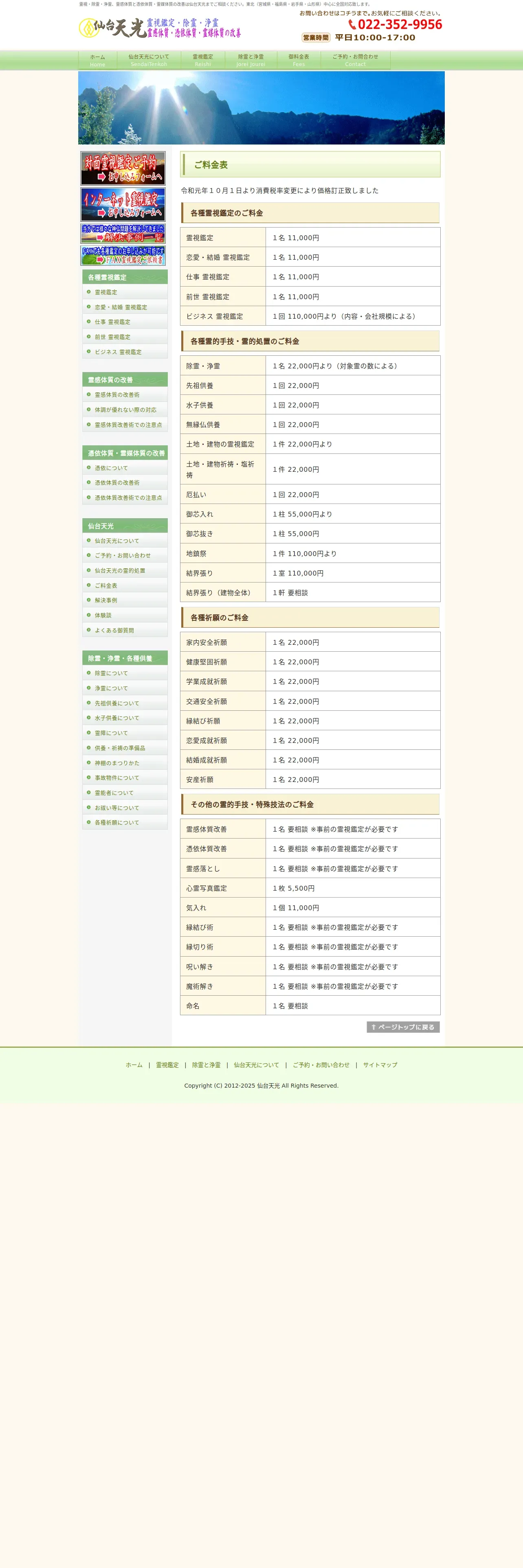Open sidebar link 水子供養について
The height and width of the screenshot is (1568, 523).
[x=125, y=718]
